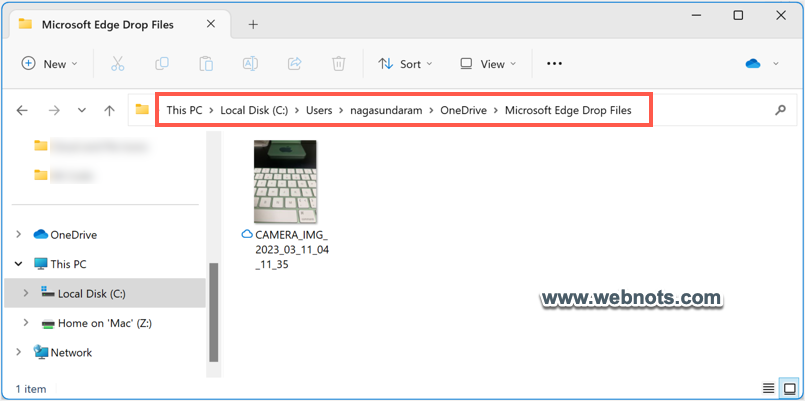Screen dimensions: 805x401
Task: Click the Paste clipboard icon
Action: (x=206, y=64)
